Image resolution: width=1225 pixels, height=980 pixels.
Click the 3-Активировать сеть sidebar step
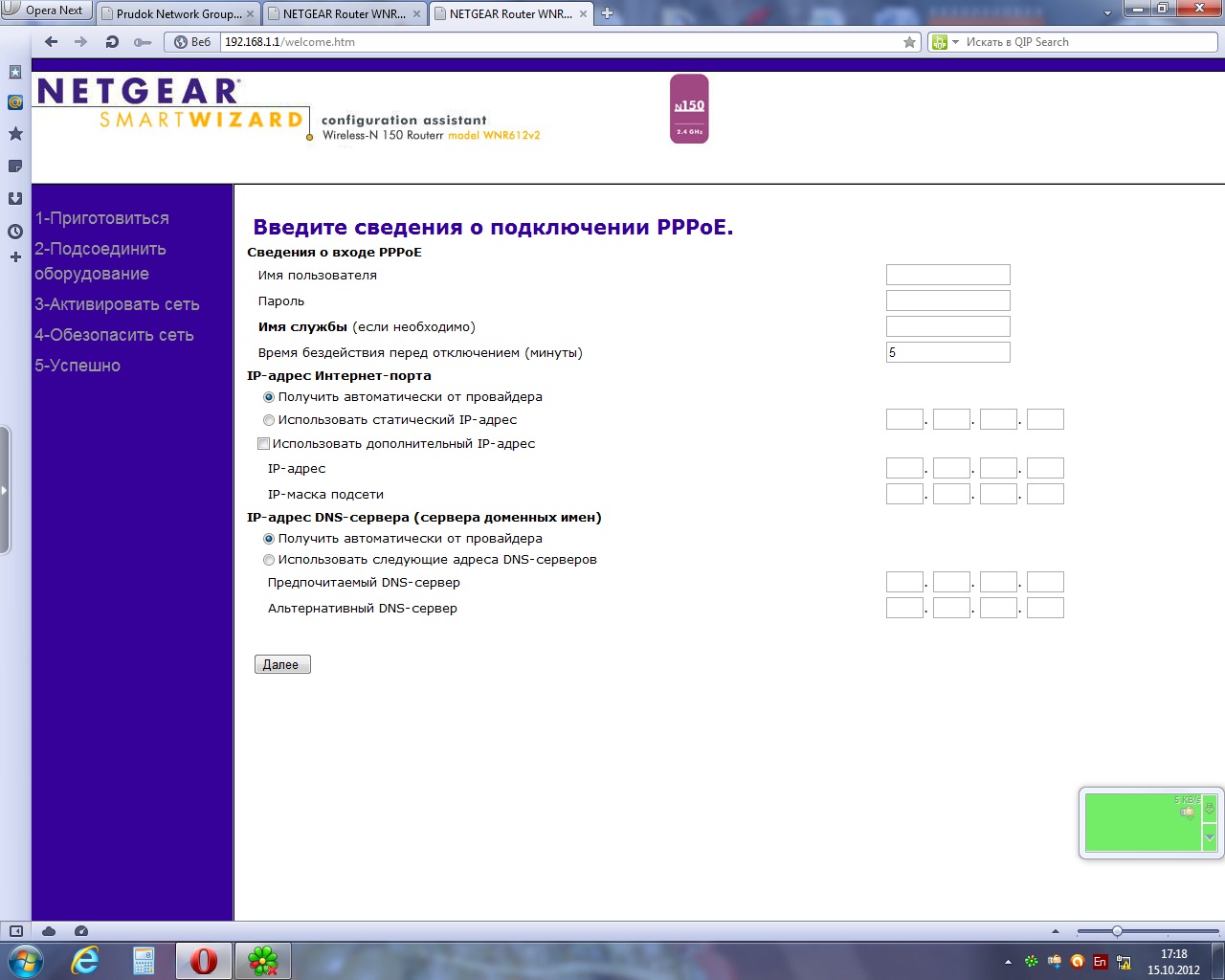(x=117, y=304)
